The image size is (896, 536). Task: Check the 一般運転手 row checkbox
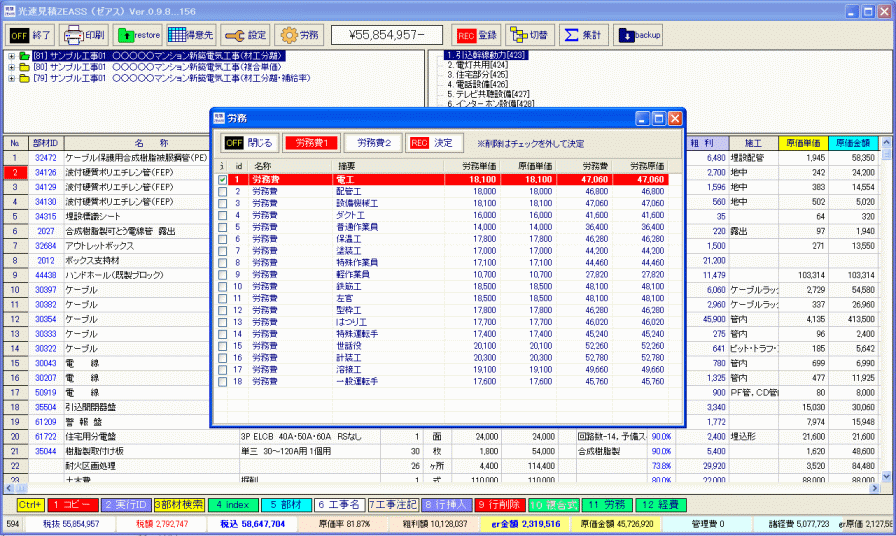222,382
